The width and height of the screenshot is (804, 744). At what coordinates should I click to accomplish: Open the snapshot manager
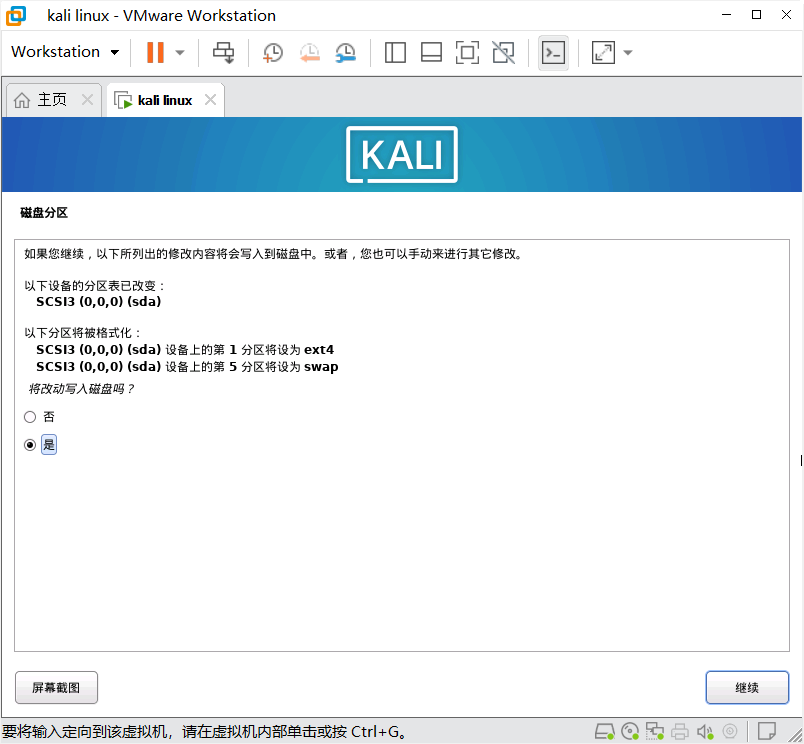point(346,52)
